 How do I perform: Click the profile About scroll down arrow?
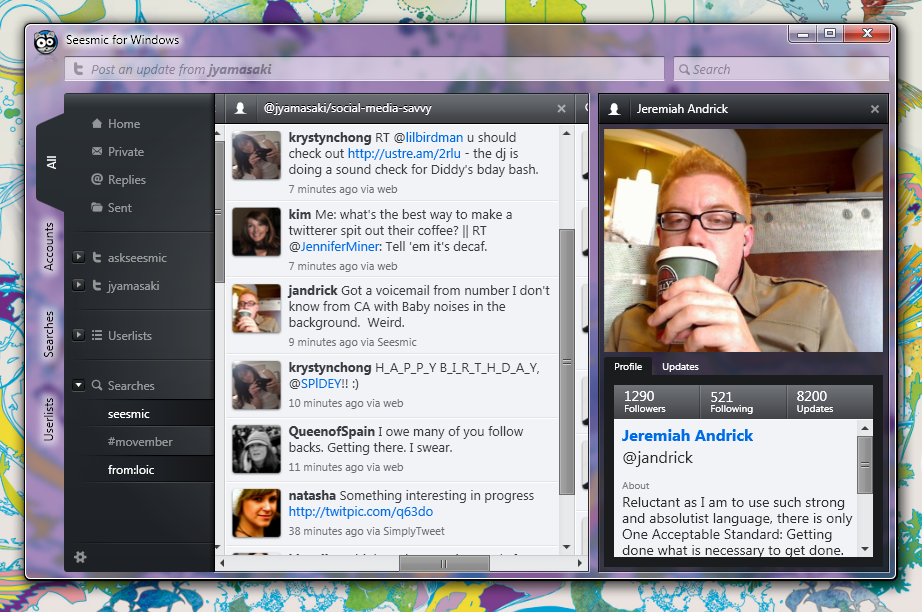coord(864,549)
